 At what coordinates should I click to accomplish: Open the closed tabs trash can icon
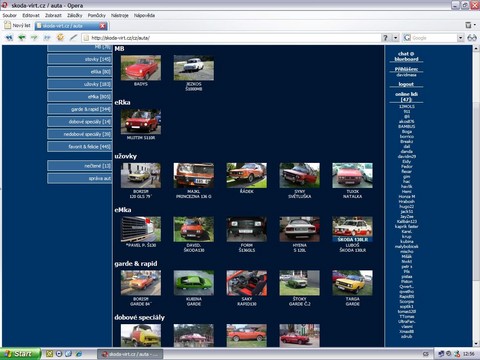pyautogui.click(x=468, y=25)
